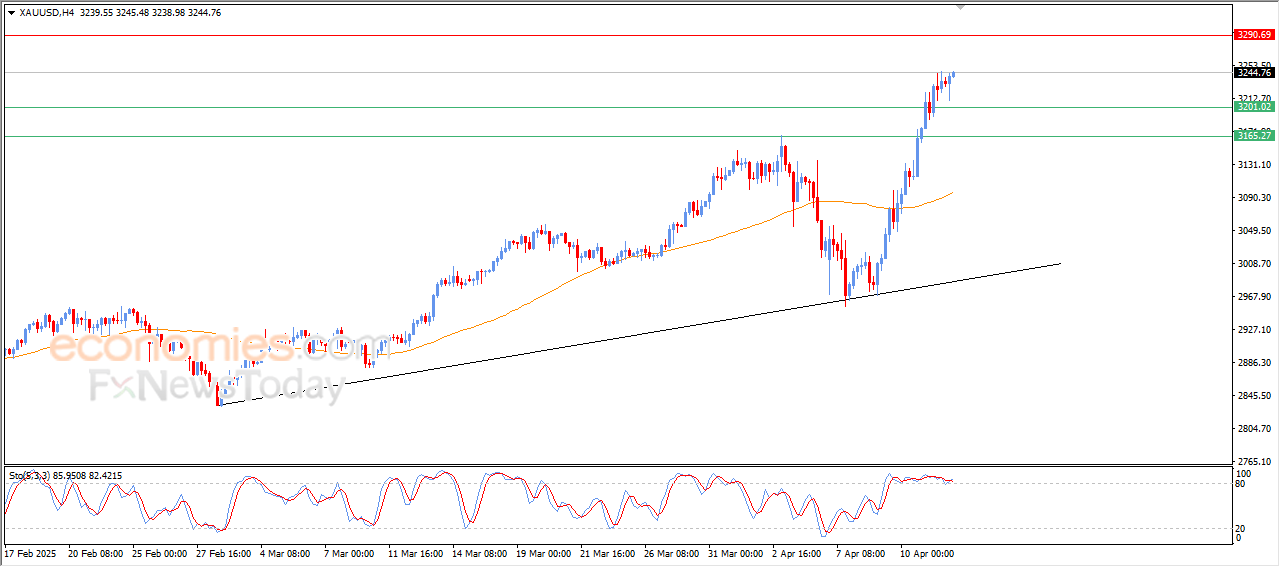Select the red 3290.69 price label
Image resolution: width=1280 pixels, height=567 pixels.
click(1254, 35)
